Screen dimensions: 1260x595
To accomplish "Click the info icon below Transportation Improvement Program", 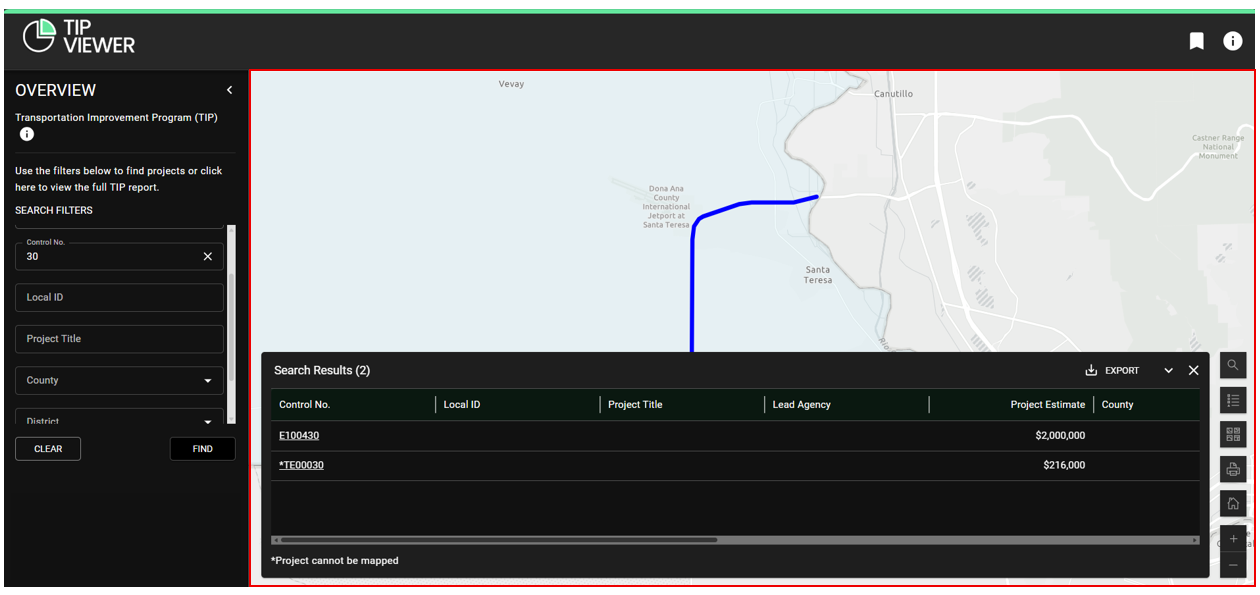I will coord(27,134).
